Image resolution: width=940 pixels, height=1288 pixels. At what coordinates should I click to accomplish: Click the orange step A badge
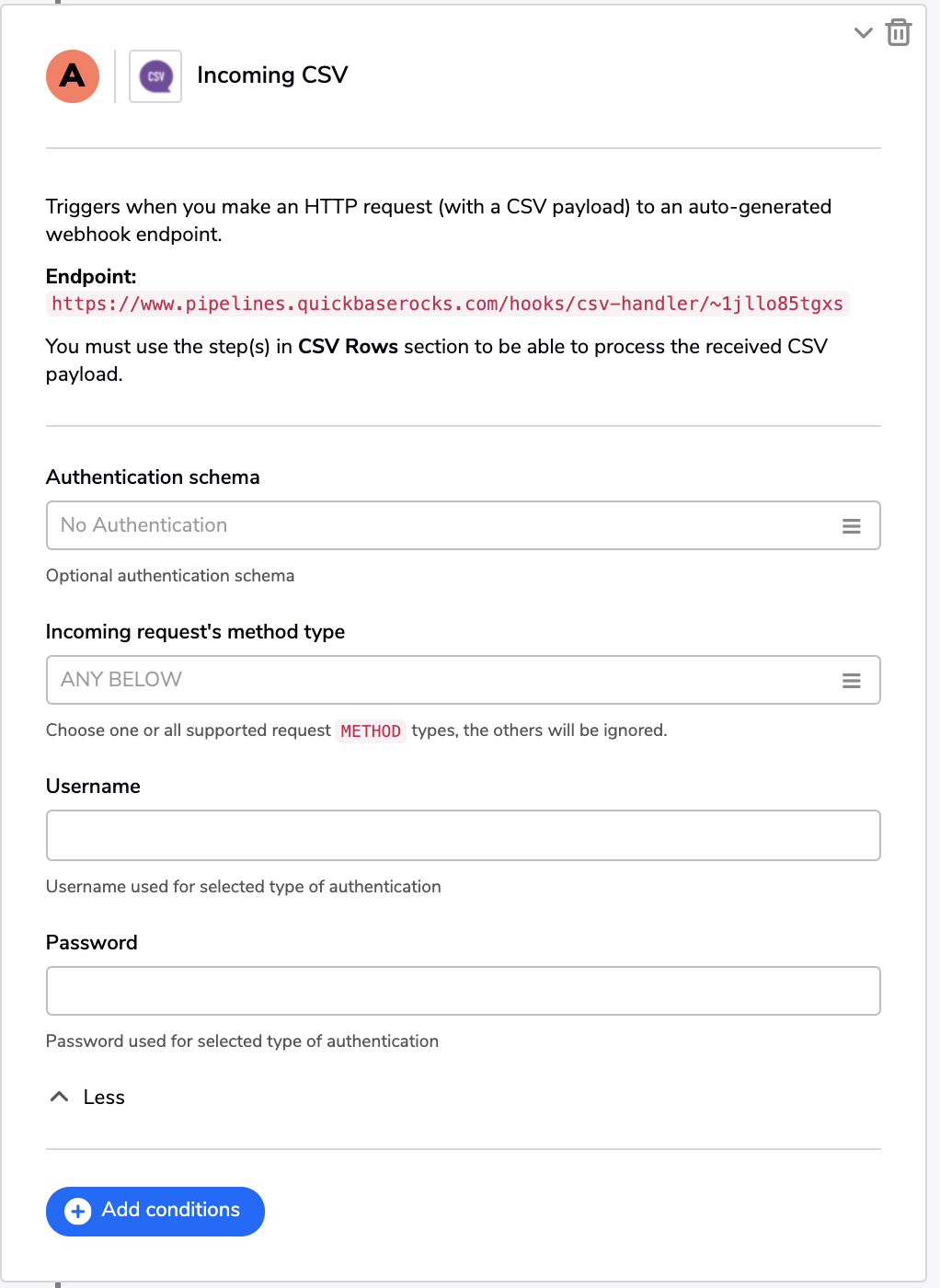(73, 76)
